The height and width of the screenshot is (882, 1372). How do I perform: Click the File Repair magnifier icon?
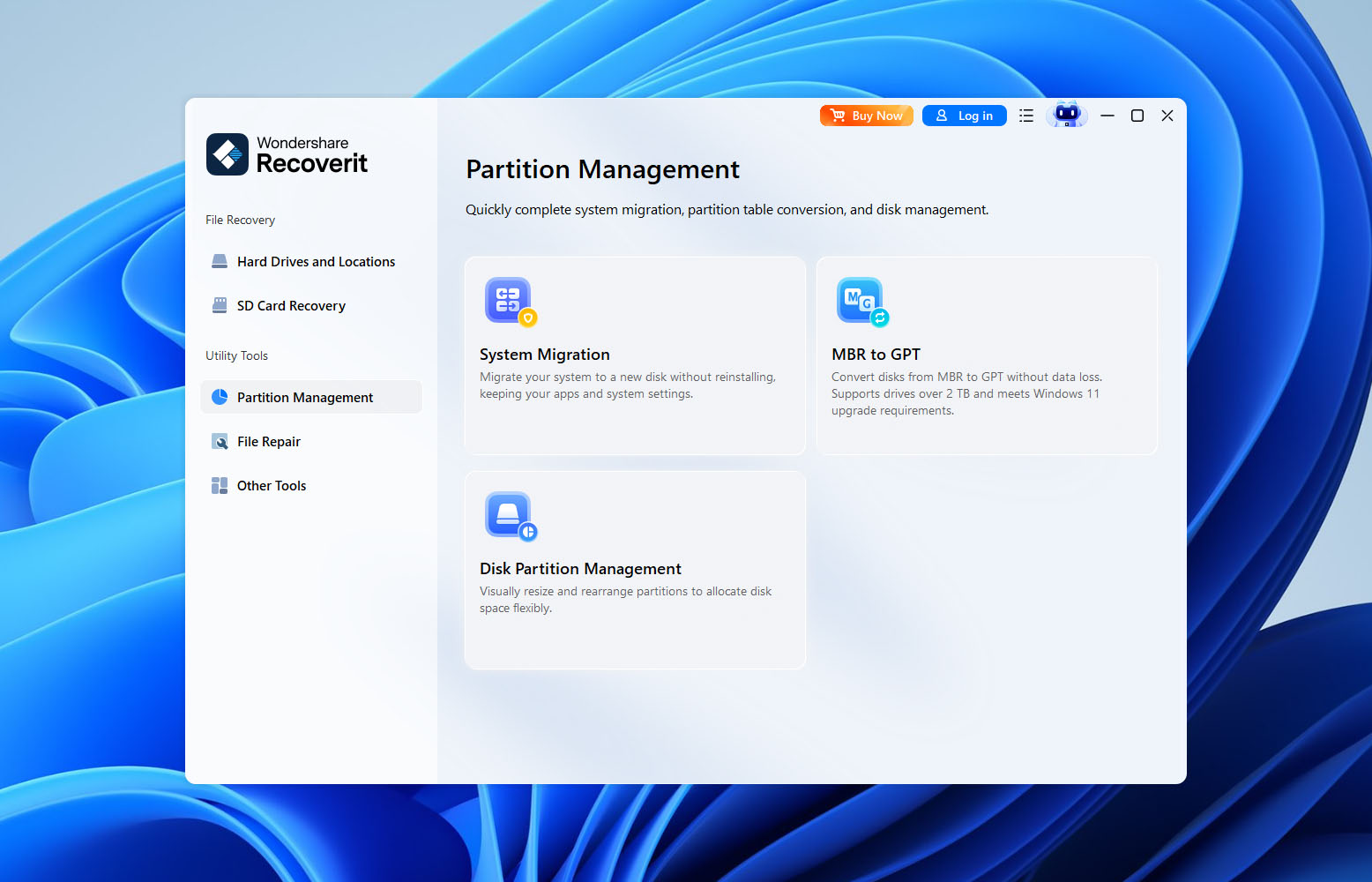[x=220, y=441]
